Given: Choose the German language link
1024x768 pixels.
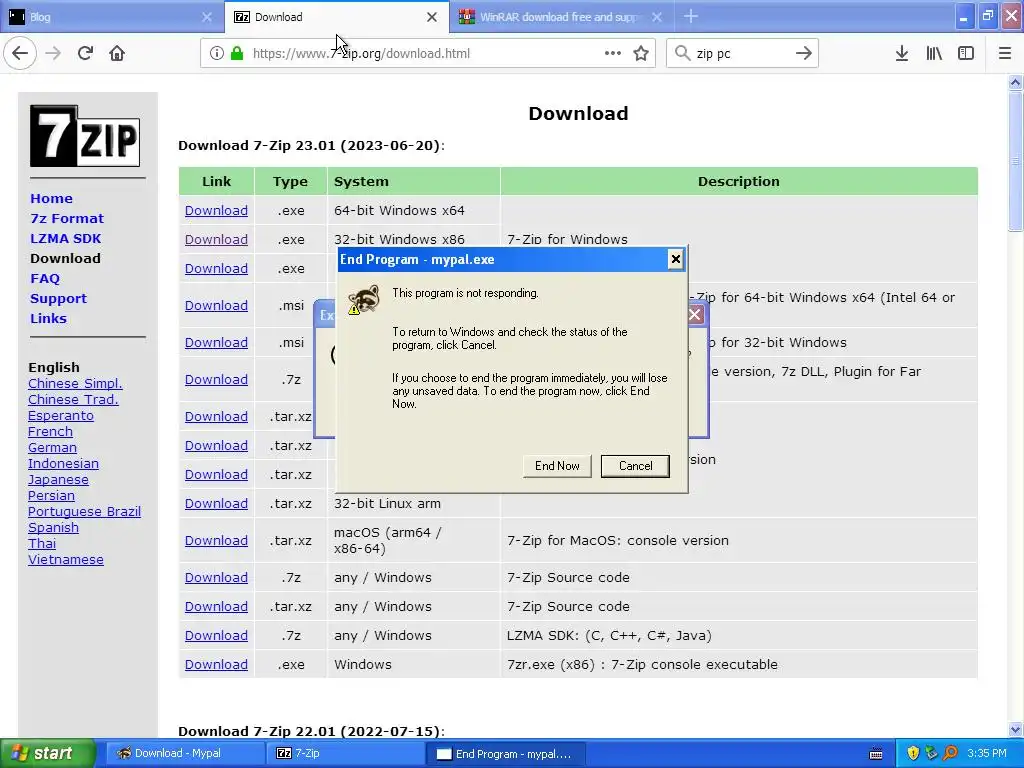Looking at the screenshot, I should tap(52, 447).
